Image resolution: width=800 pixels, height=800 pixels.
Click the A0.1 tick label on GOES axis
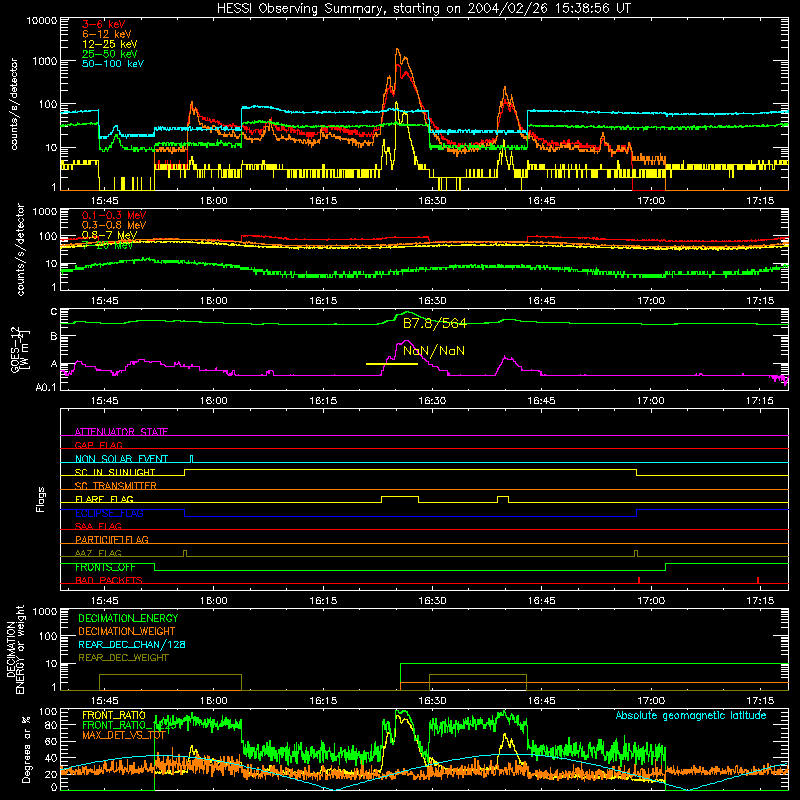[x=46, y=388]
